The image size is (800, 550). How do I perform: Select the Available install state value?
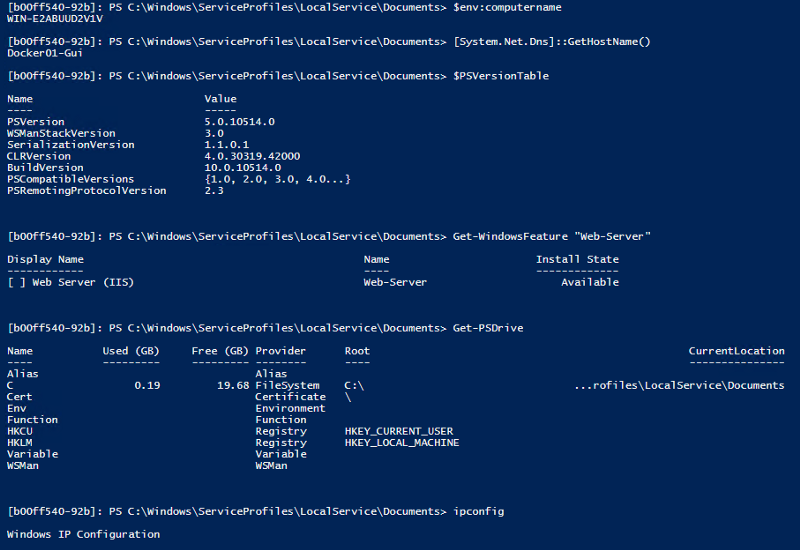pos(589,282)
